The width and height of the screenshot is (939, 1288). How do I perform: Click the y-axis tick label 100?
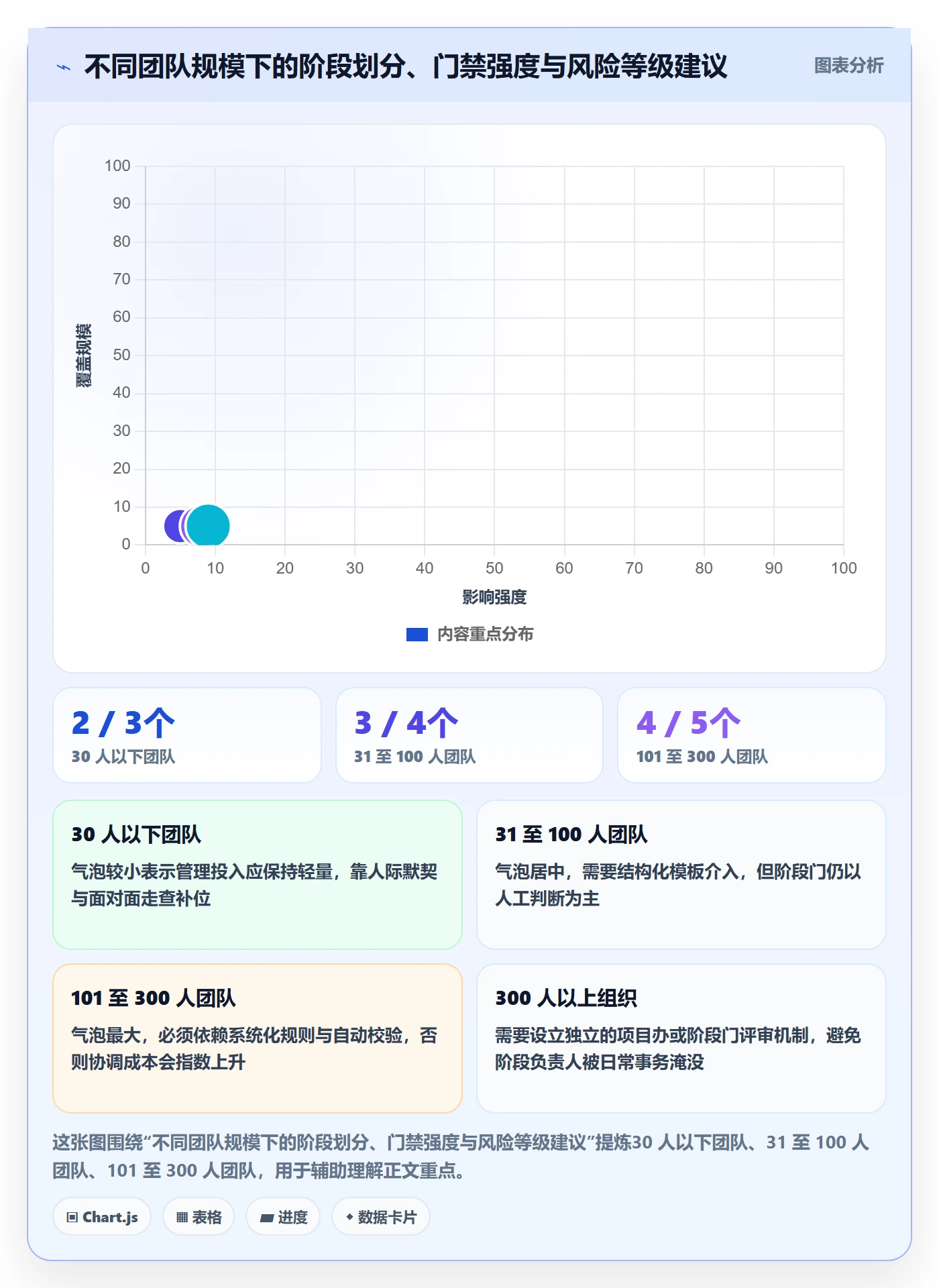click(x=117, y=166)
